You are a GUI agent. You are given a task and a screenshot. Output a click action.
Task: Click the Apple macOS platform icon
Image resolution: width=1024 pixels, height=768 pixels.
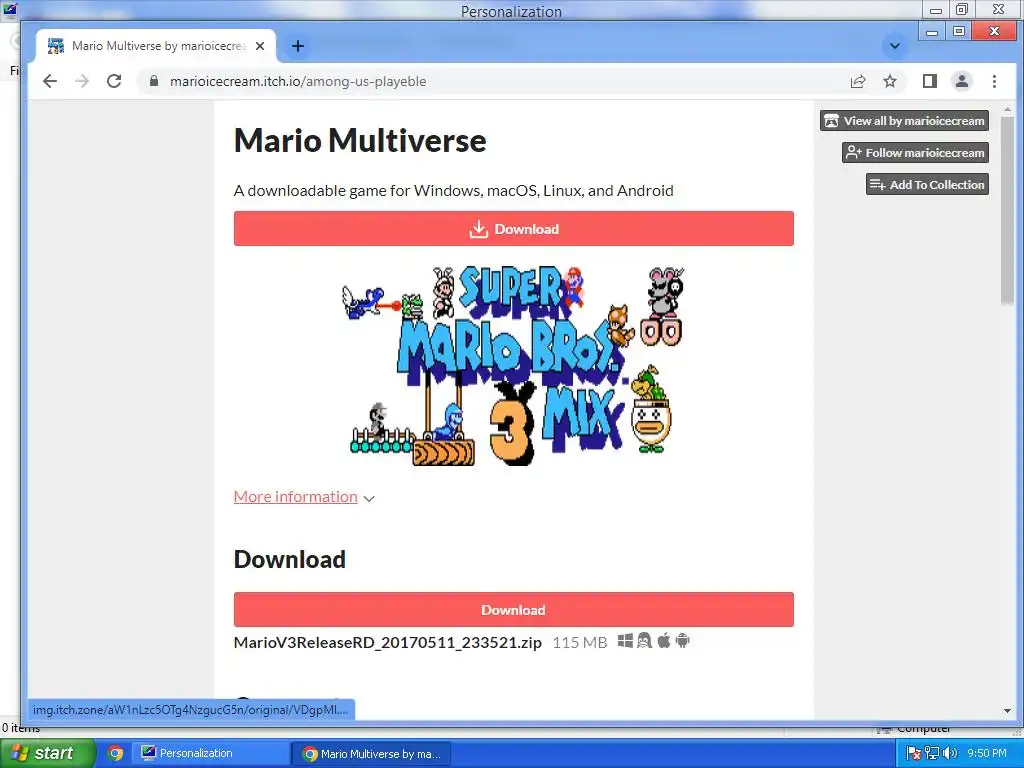click(664, 641)
